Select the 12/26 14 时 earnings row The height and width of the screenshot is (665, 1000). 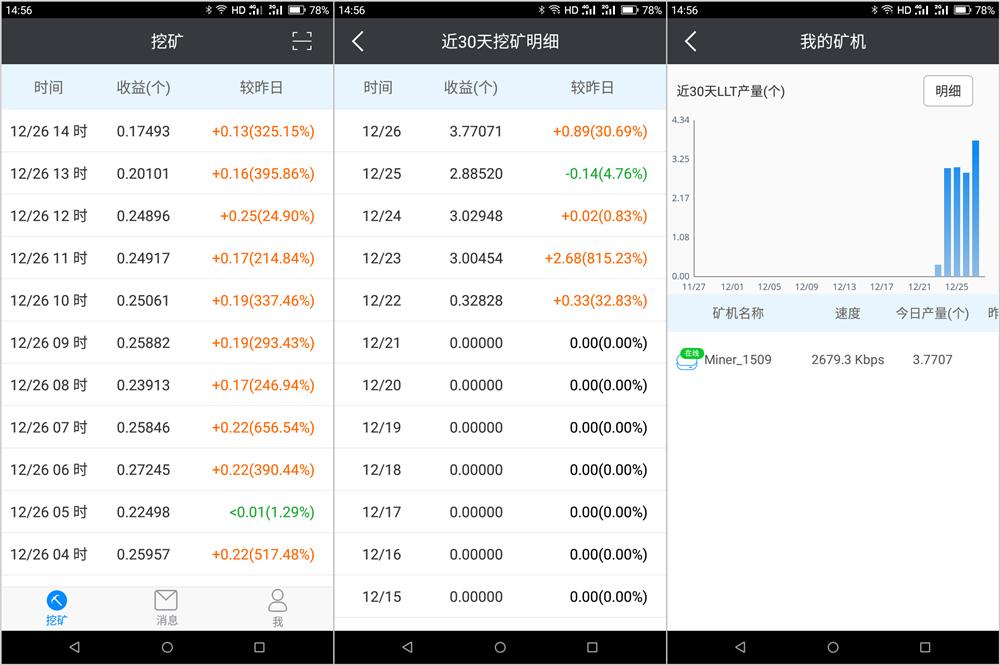166,131
